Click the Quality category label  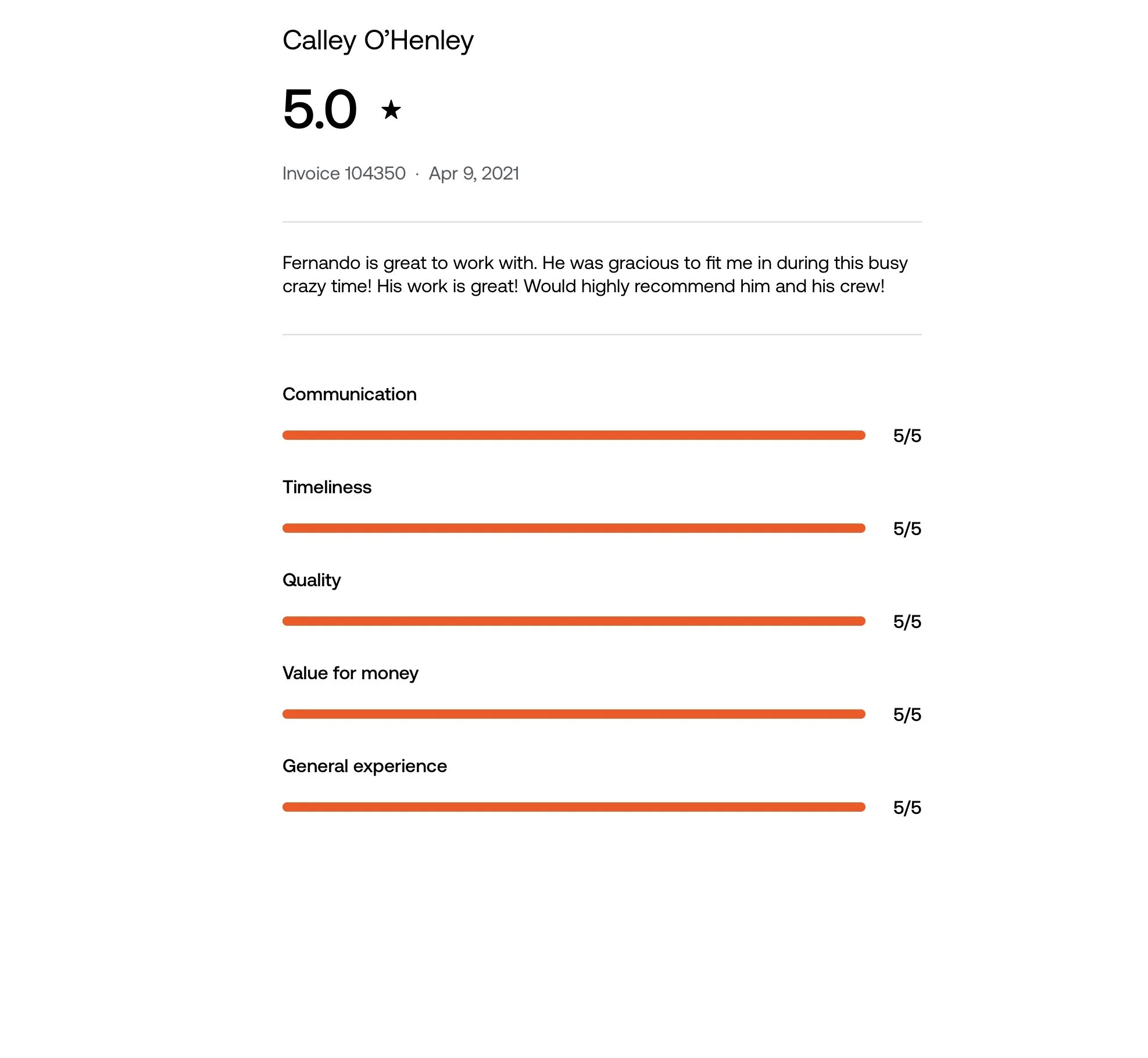(x=312, y=580)
